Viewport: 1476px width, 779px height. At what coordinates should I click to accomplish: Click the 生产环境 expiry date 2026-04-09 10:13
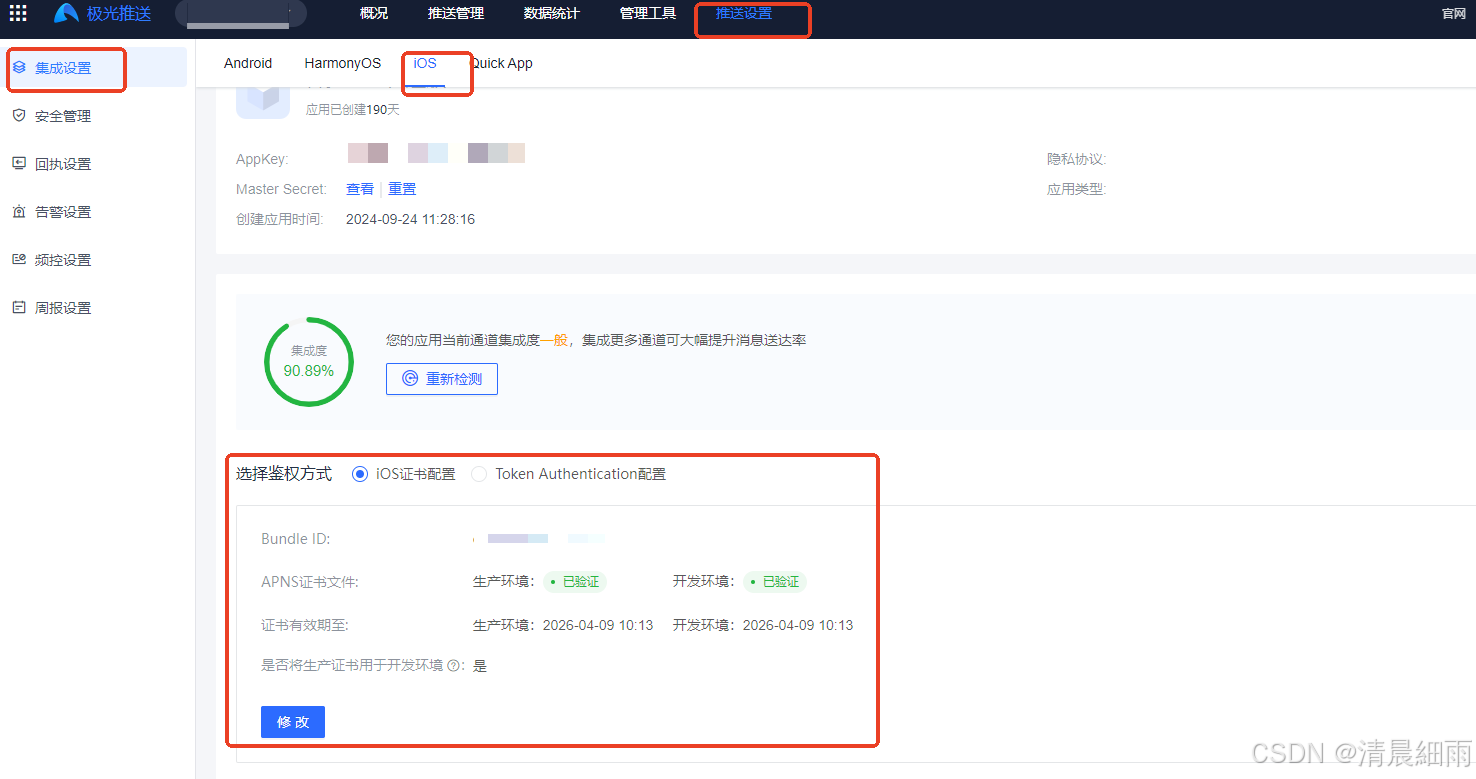598,625
